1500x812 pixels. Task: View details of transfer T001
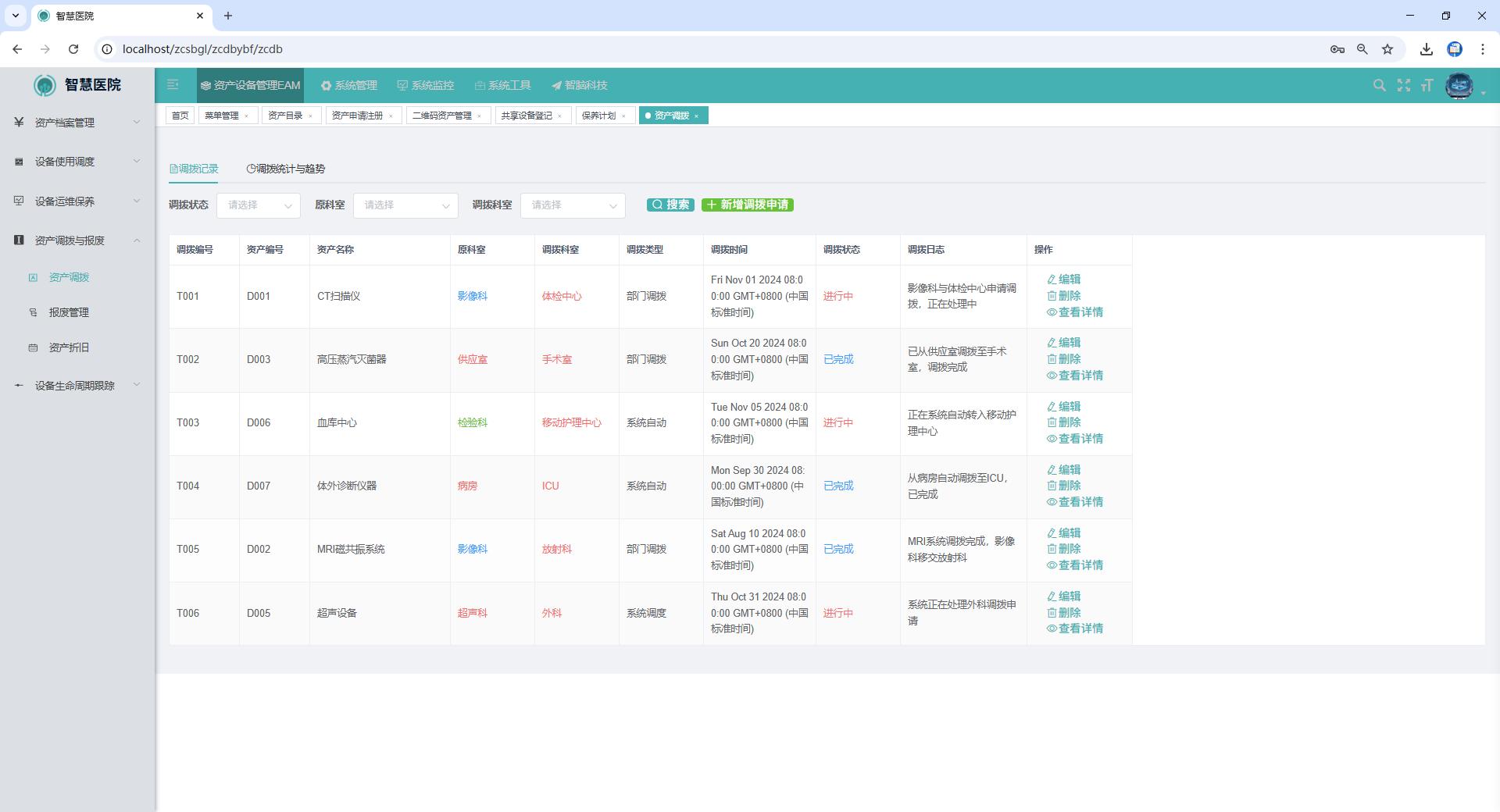click(x=1075, y=312)
